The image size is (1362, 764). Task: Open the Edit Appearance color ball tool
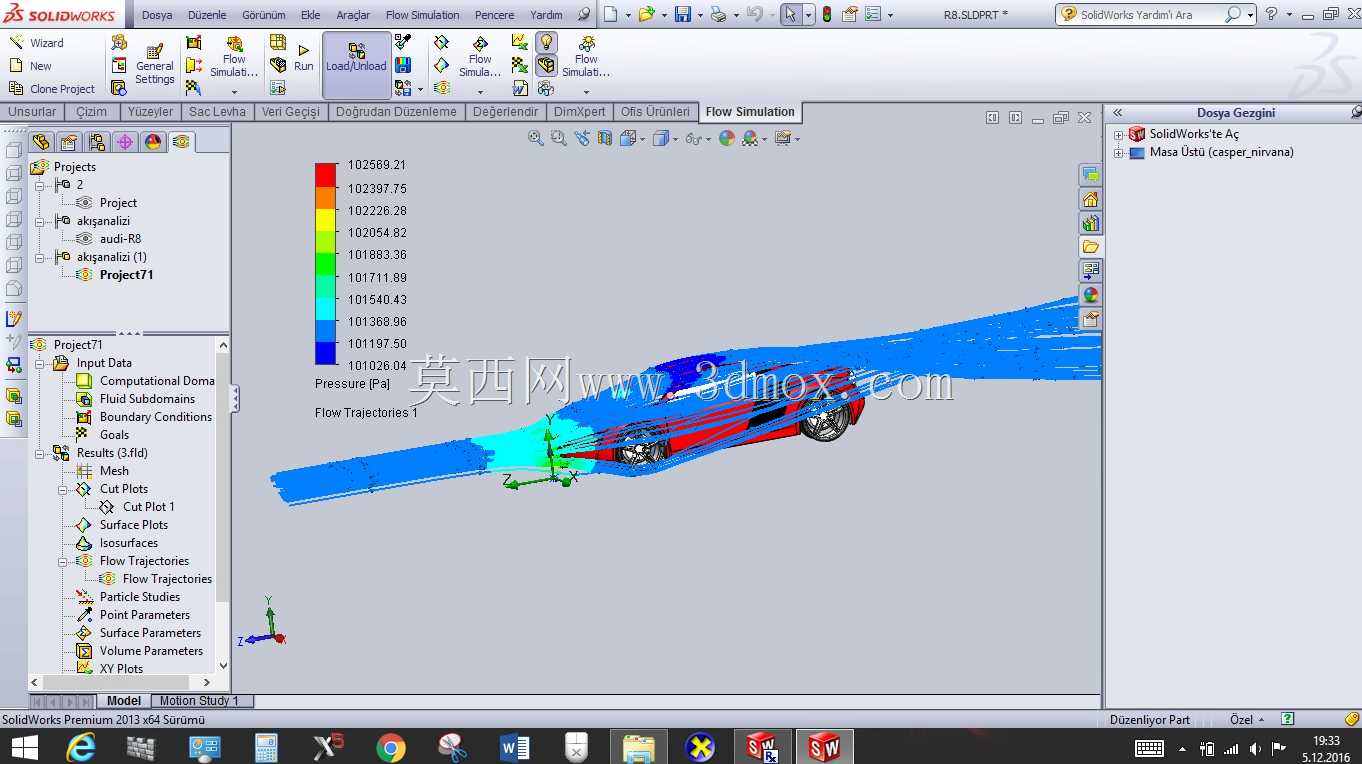[727, 138]
